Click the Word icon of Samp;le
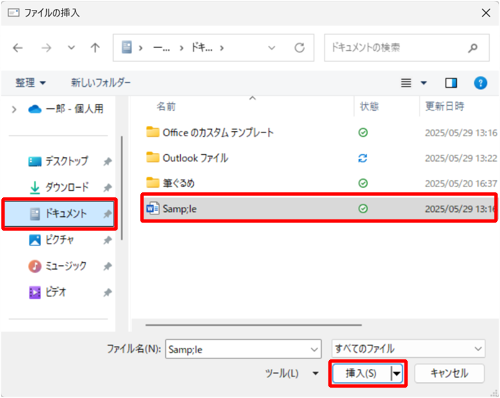The height and width of the screenshot is (398, 500). click(x=153, y=208)
